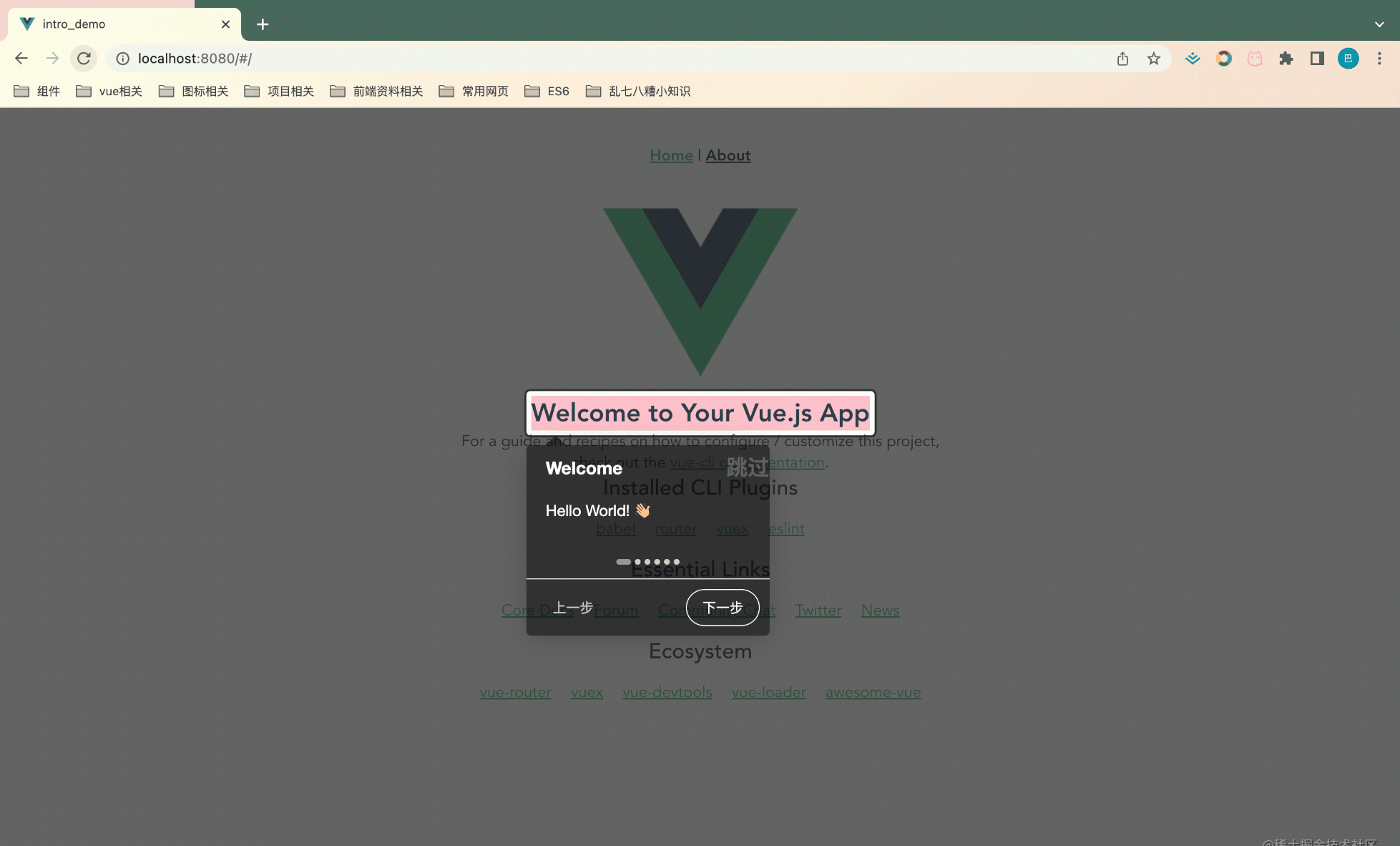Click the browser bookmark star icon
1400x846 pixels.
coord(1153,58)
